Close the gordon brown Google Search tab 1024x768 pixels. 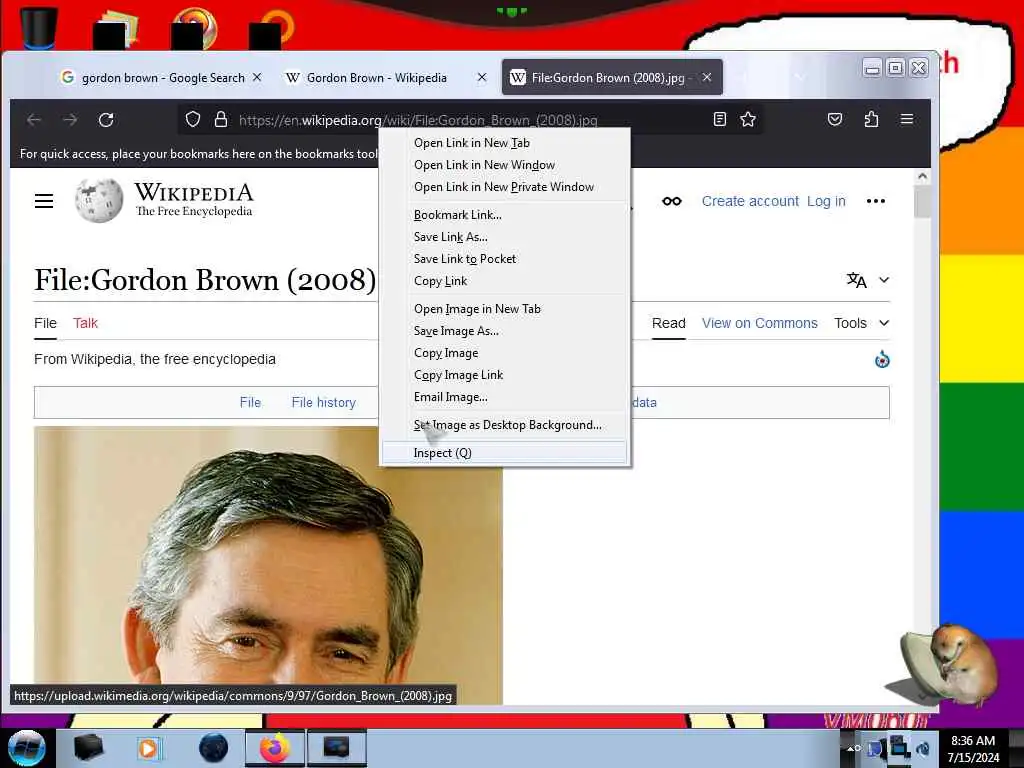click(x=257, y=77)
